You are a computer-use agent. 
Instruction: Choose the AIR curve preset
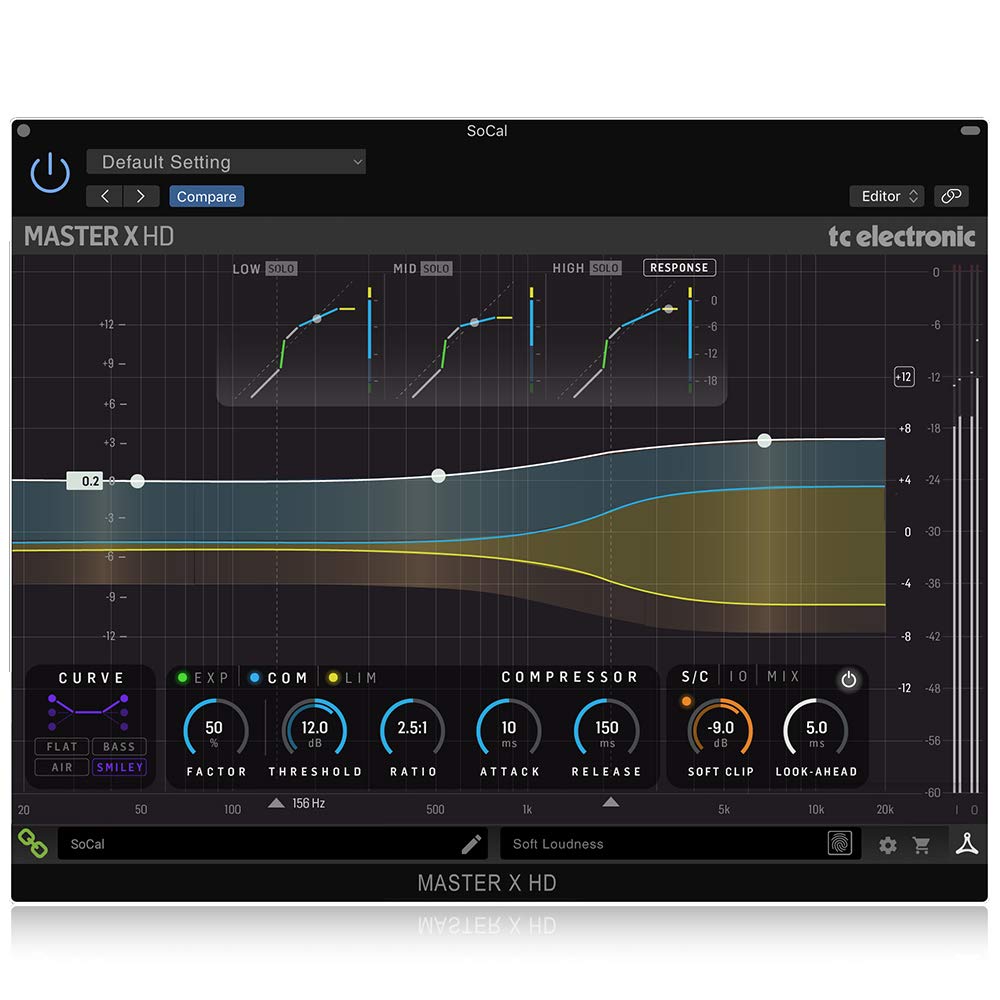tap(62, 767)
